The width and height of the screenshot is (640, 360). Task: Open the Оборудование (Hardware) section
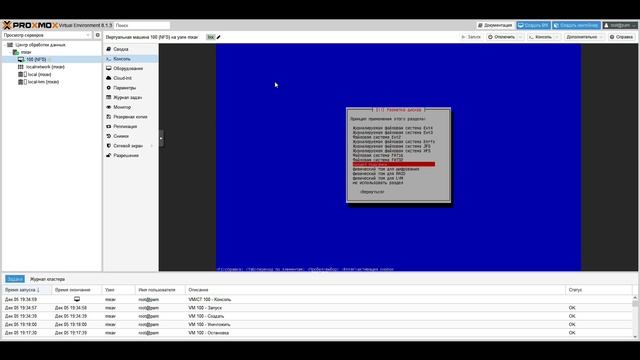128,68
